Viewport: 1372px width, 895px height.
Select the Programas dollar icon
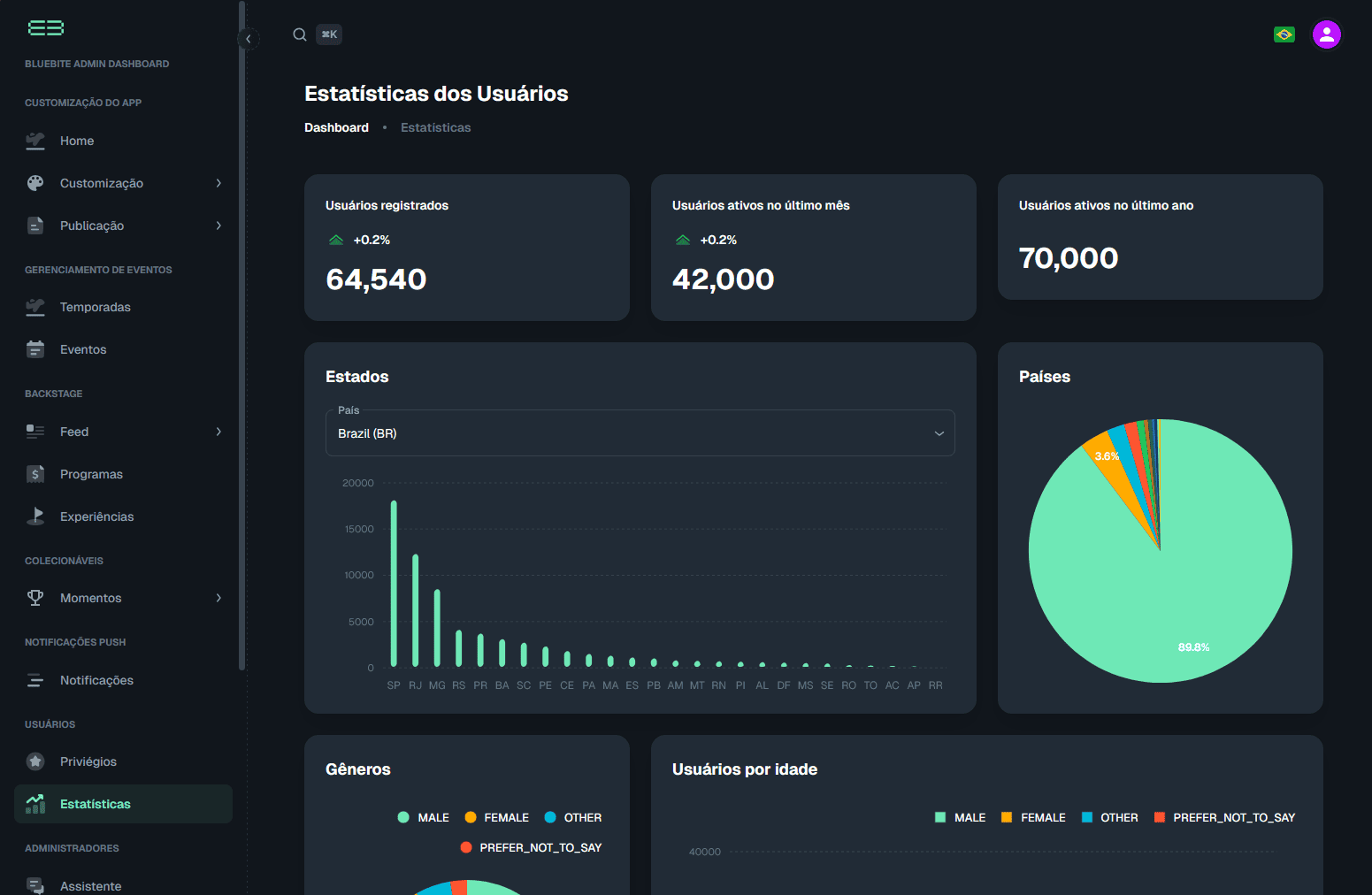(34, 474)
